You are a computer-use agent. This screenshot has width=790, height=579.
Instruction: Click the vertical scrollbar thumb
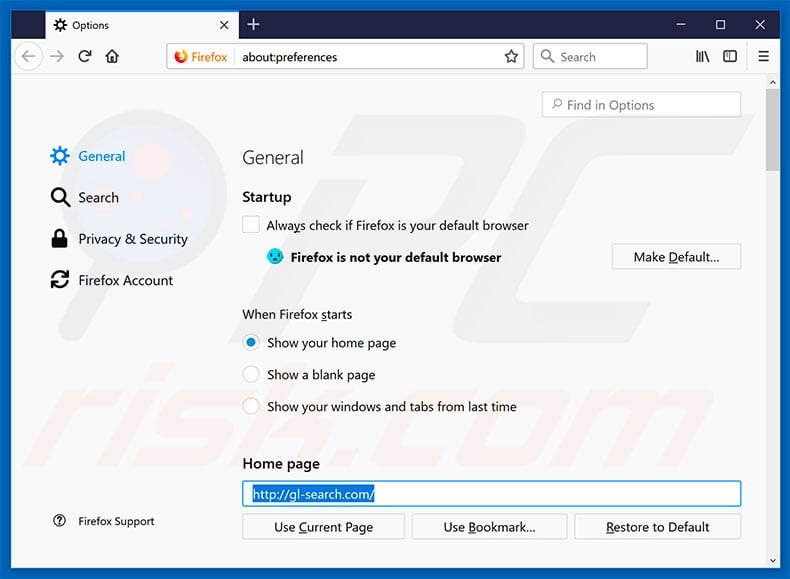pyautogui.click(x=772, y=130)
